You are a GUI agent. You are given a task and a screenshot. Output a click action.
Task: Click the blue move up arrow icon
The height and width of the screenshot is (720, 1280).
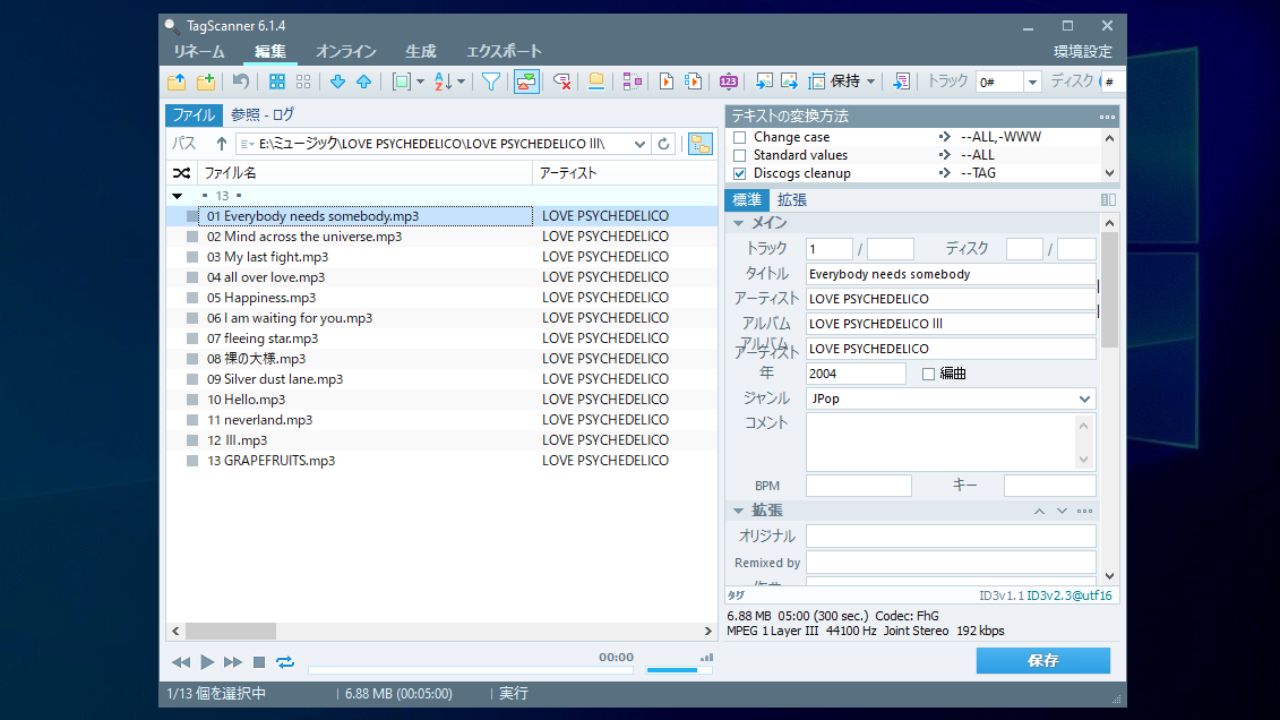coord(364,82)
